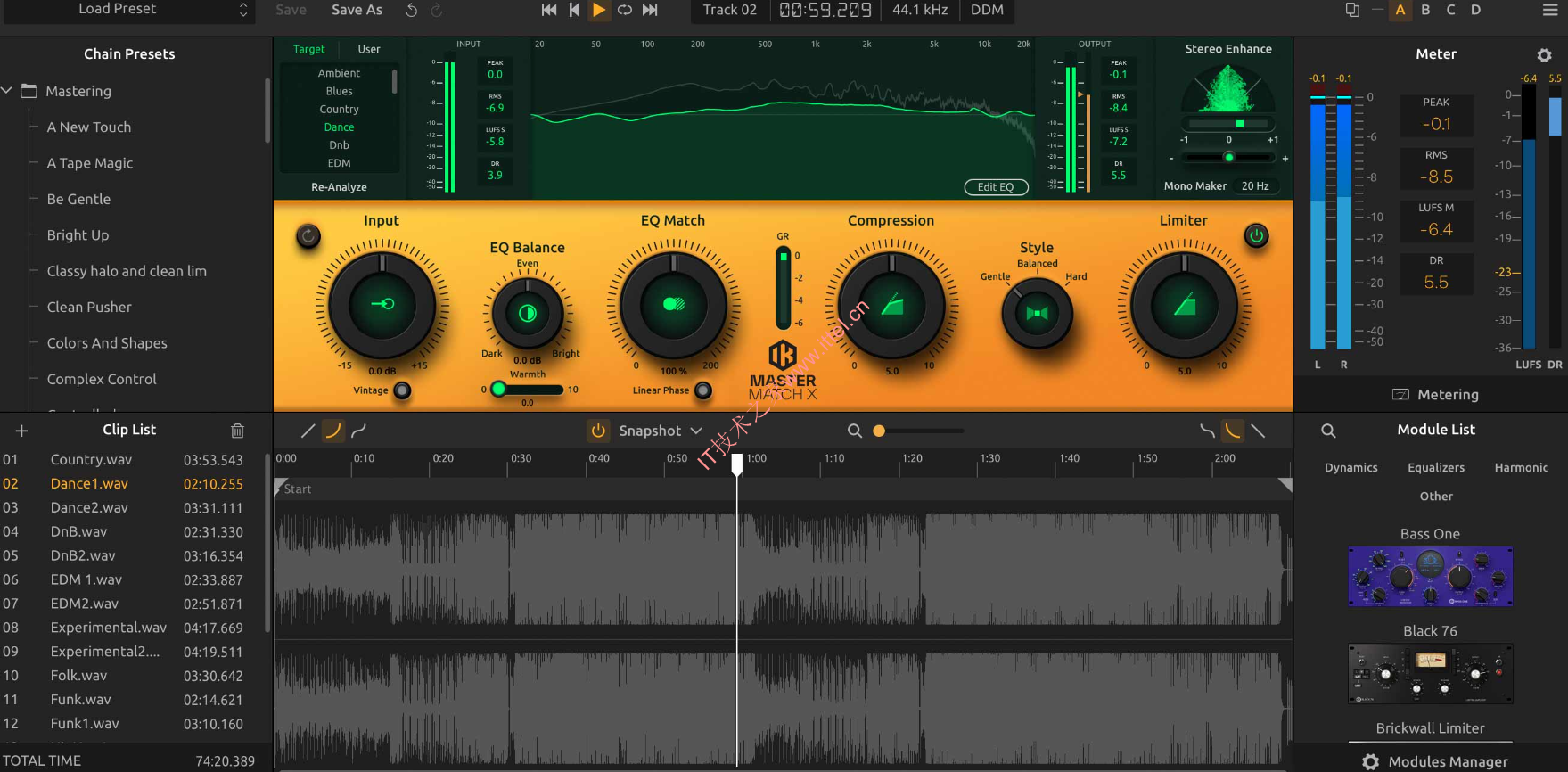This screenshot has height=772, width=1568.
Task: Open the DDM dropdown
Action: (x=987, y=10)
